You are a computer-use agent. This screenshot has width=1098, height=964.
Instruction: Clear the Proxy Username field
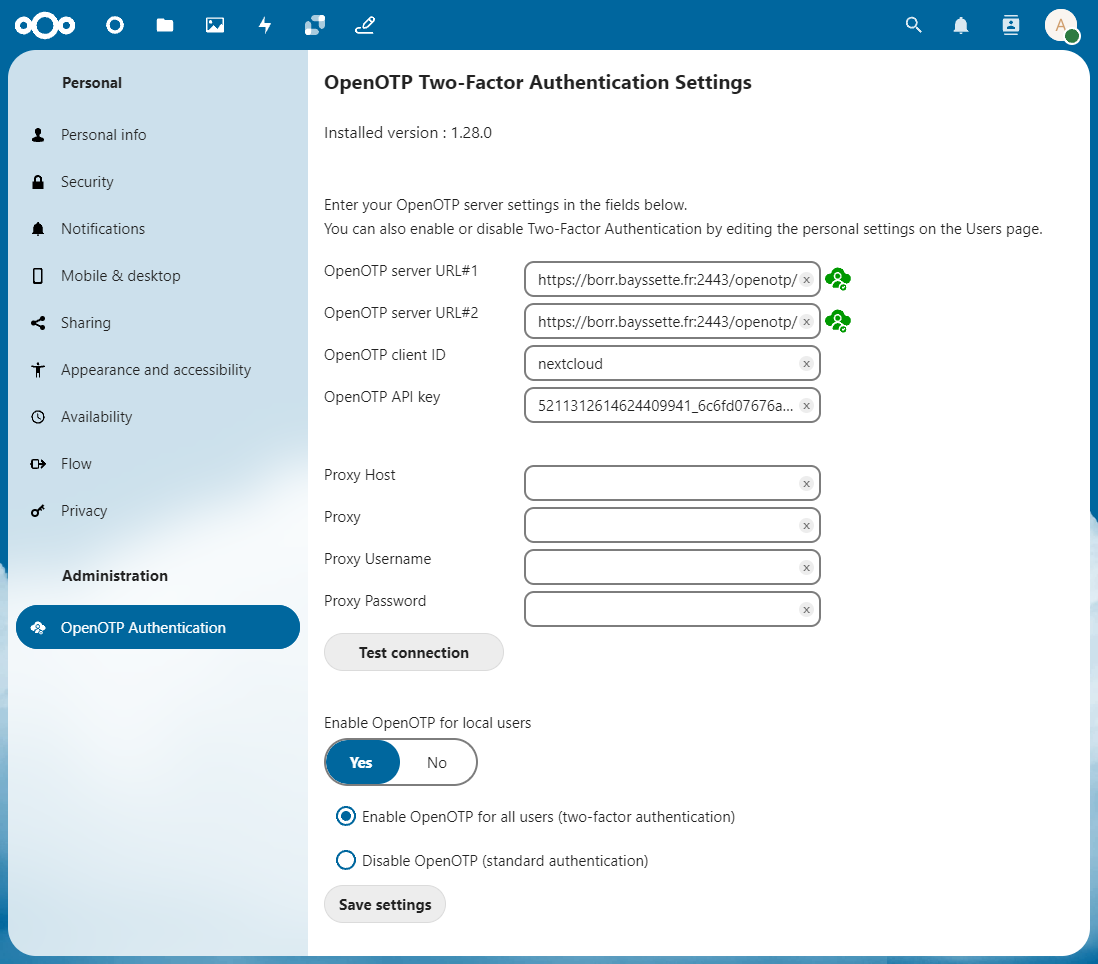coord(806,567)
